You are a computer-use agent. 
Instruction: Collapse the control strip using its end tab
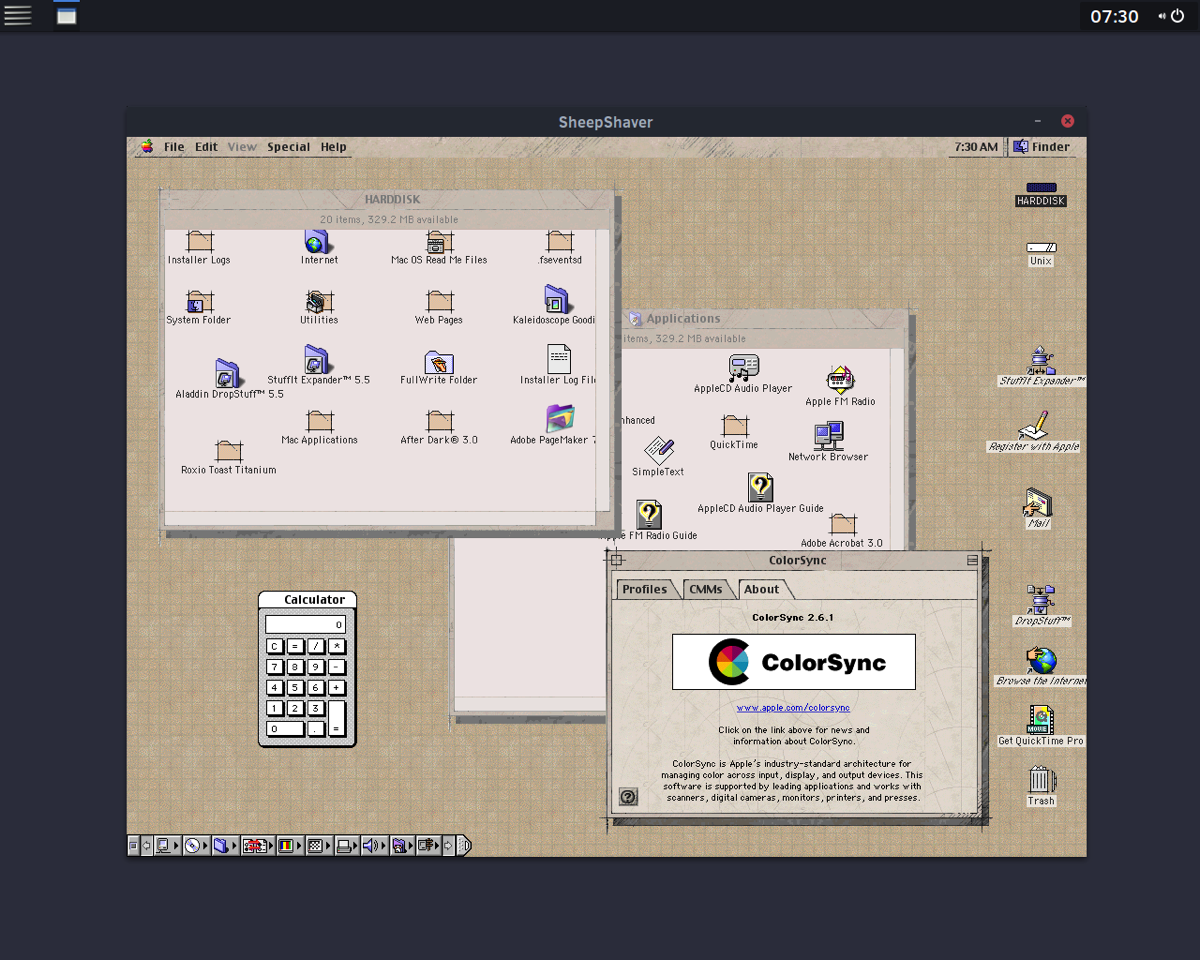[x=463, y=846]
